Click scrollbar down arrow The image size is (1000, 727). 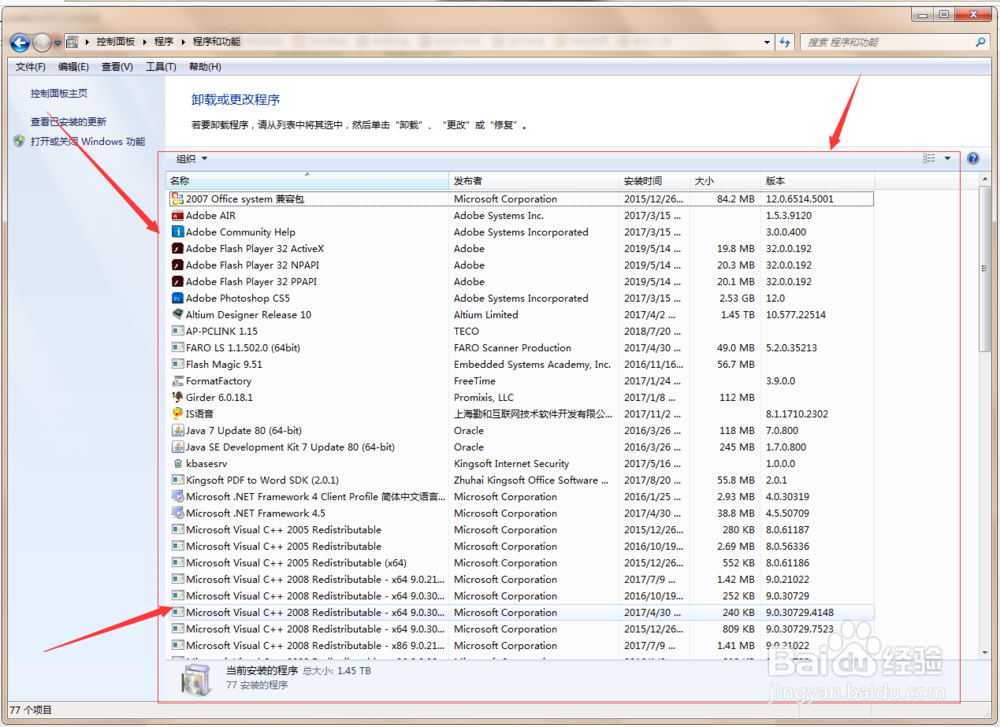point(985,652)
